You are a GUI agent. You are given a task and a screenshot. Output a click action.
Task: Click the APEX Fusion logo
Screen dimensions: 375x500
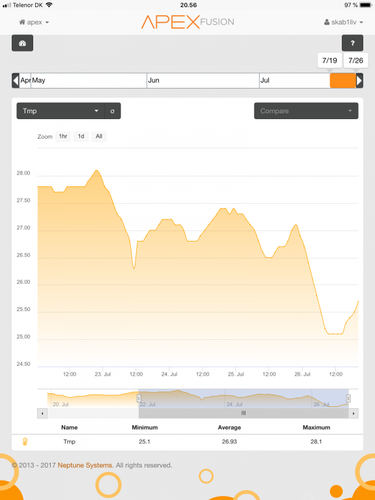187,22
